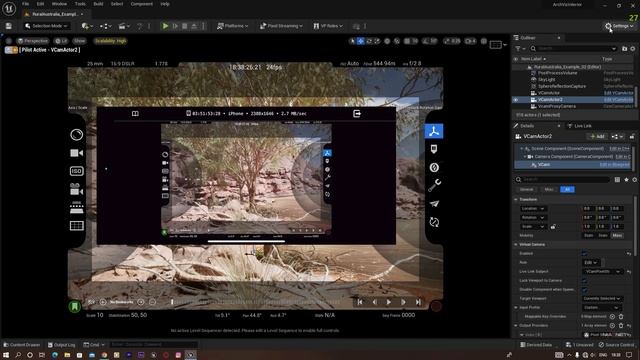Image resolution: width=640 pixels, height=360 pixels.
Task: Open the cinematics clapperboard menu in the toolbar
Action: pyautogui.click(x=123, y=26)
